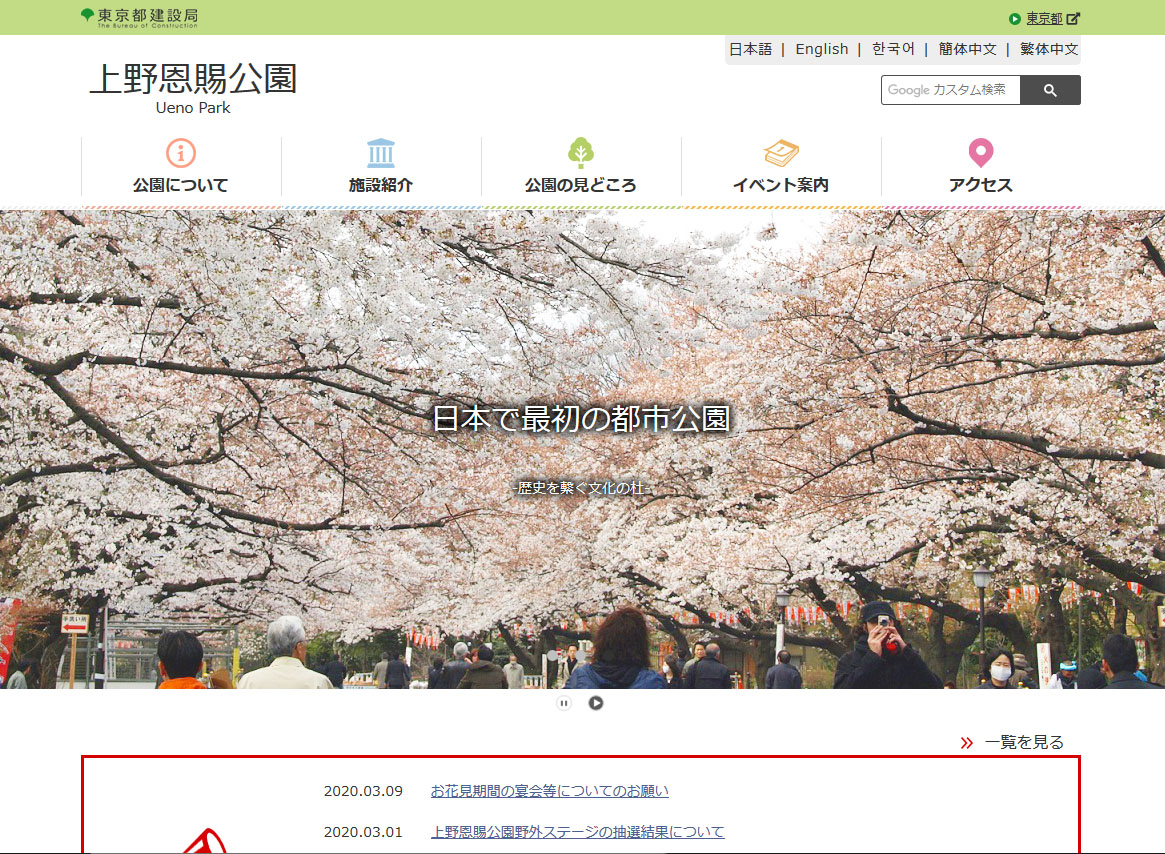This screenshot has height=854, width=1165.
Task: Click the museum building icon for 施設紹介
Action: click(x=381, y=153)
